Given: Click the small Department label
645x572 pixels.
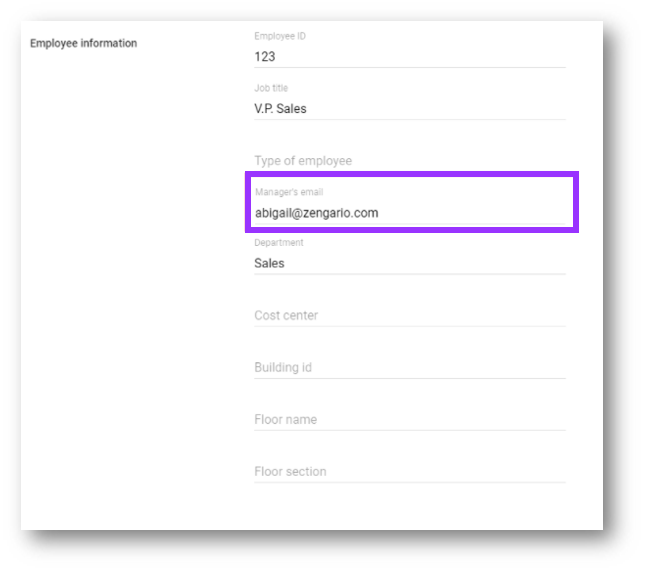Looking at the screenshot, I should [279, 243].
